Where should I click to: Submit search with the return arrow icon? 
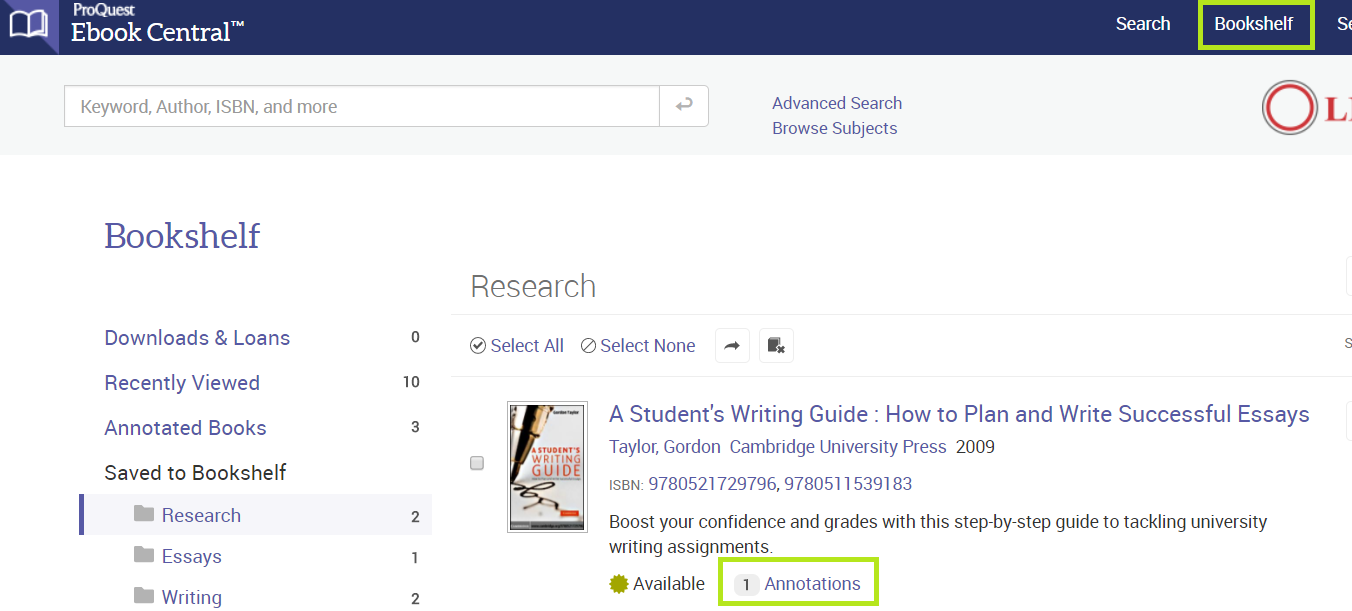pos(684,106)
